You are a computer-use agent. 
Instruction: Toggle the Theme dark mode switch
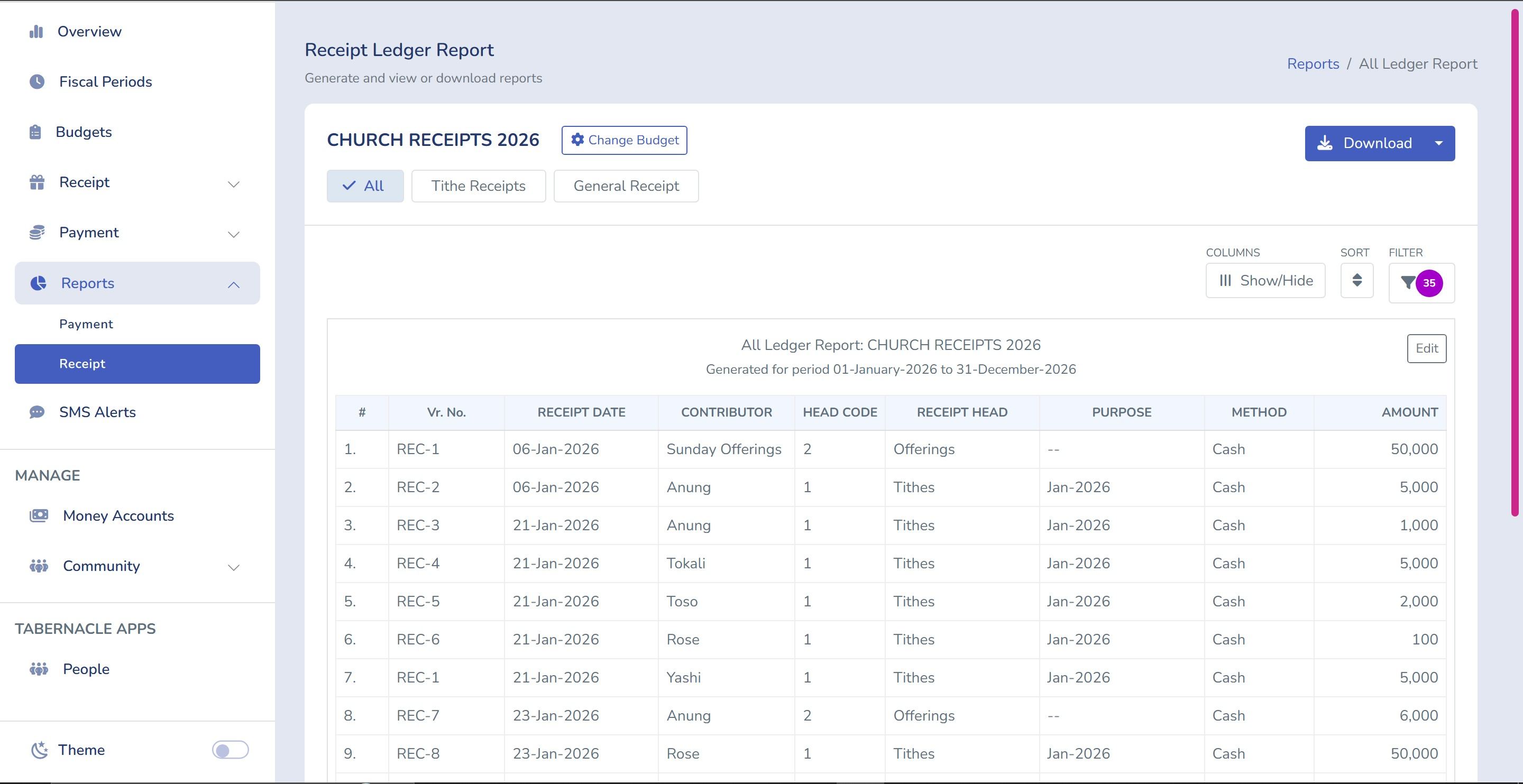(231, 750)
